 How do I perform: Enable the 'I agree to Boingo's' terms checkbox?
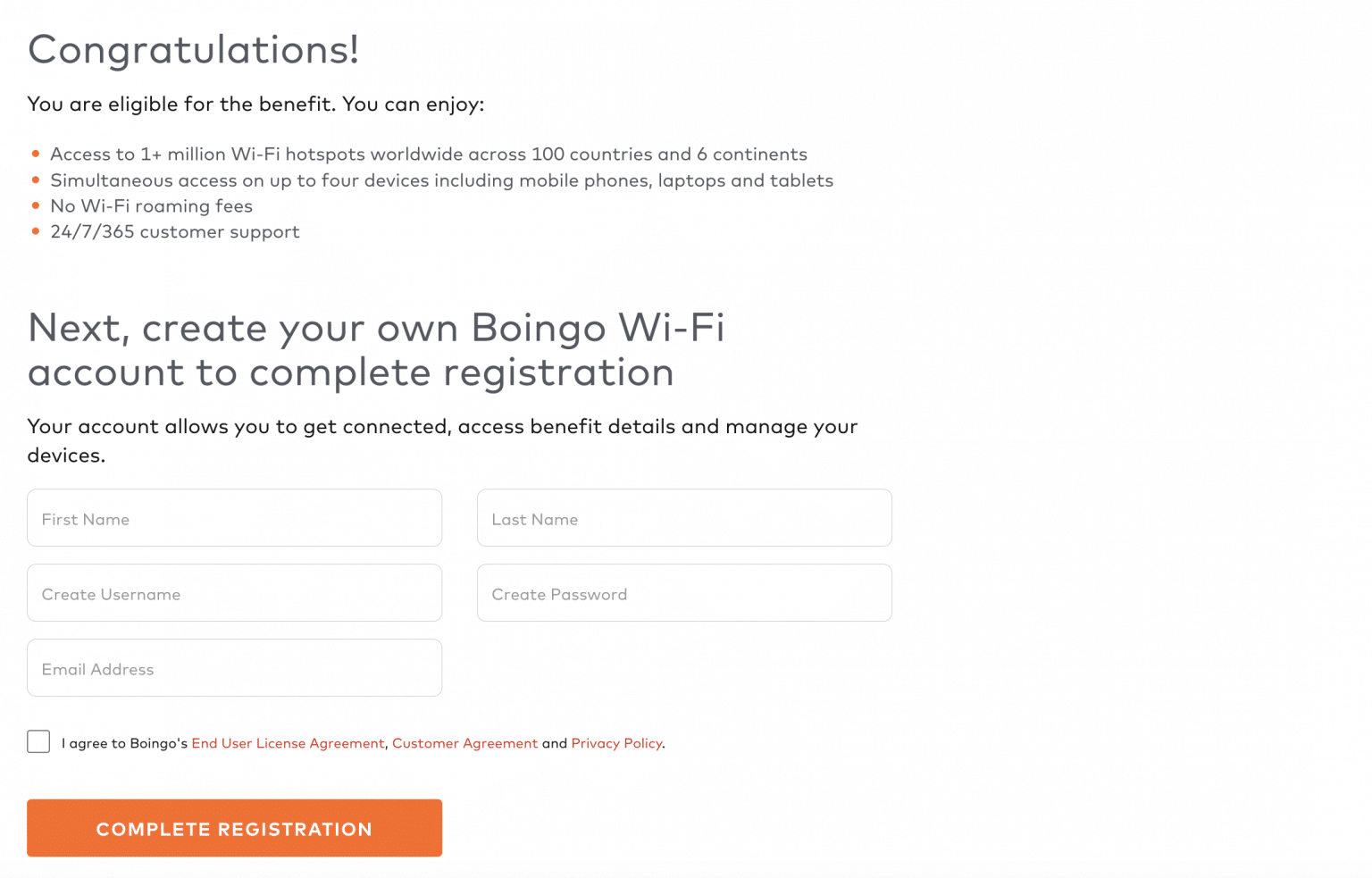point(38,741)
